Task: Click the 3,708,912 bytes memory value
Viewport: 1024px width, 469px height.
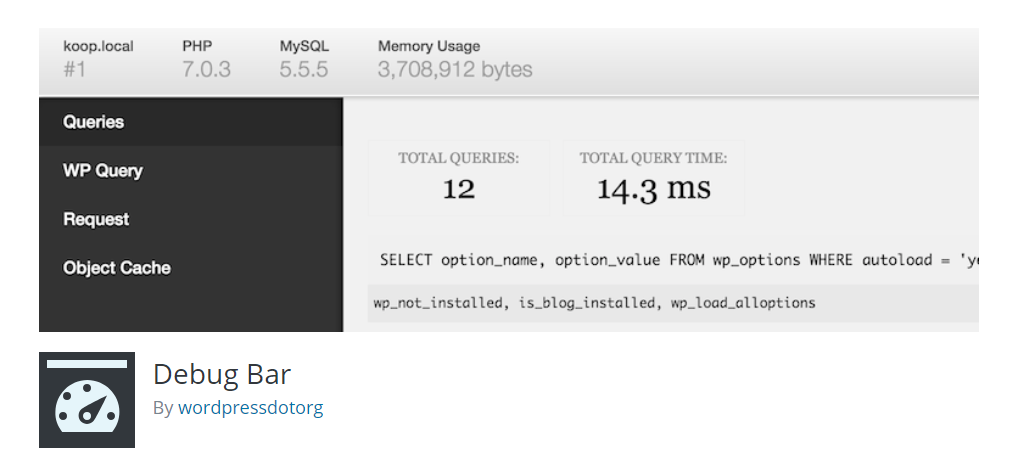Action: tap(455, 70)
